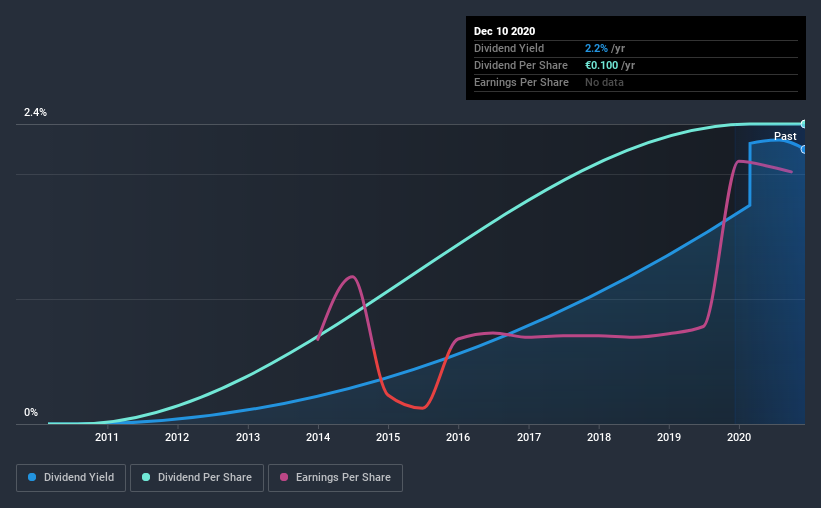The width and height of the screenshot is (821, 508).
Task: Click the Dec 10 2020 tooltip date
Action: point(504,31)
